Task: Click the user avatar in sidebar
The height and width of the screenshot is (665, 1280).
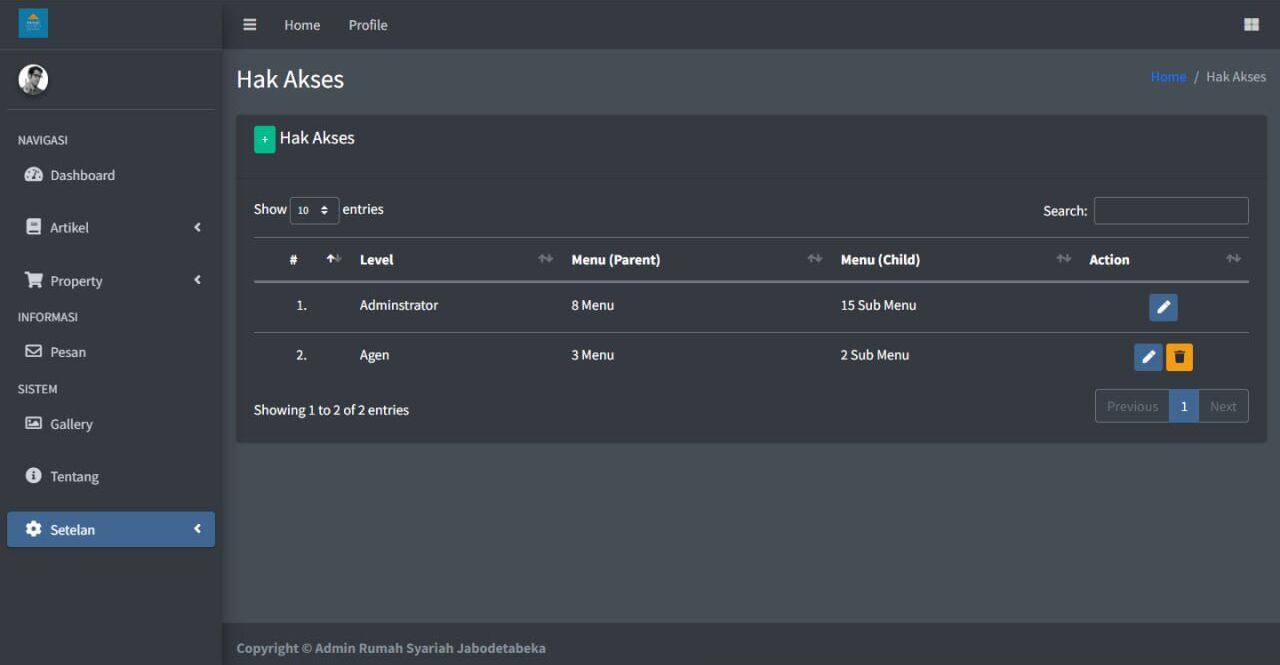Action: tap(33, 80)
